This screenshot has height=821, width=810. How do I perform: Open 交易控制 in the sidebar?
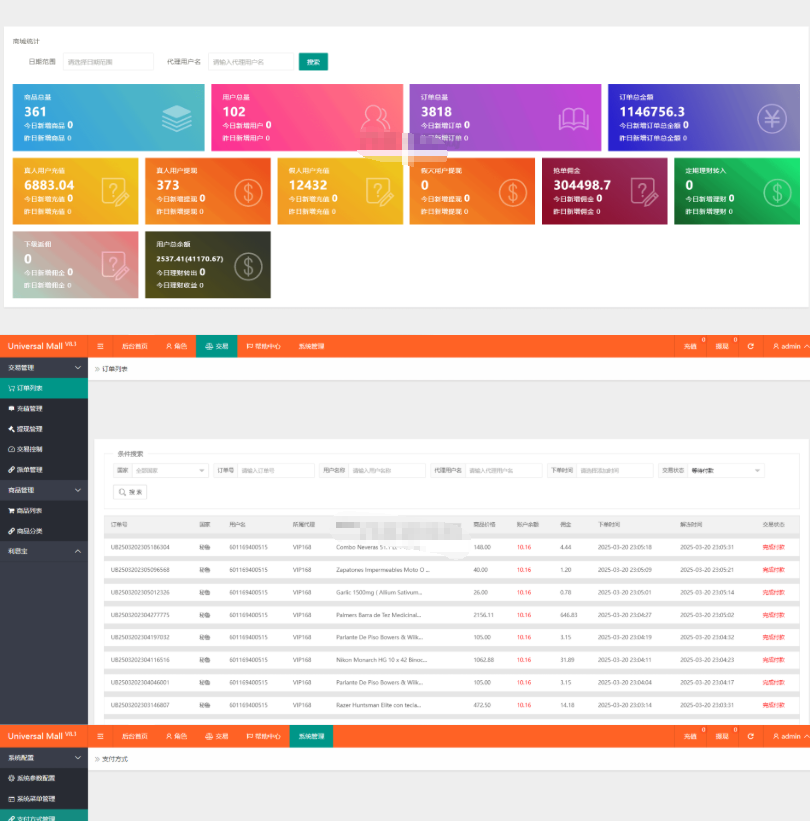point(30,449)
